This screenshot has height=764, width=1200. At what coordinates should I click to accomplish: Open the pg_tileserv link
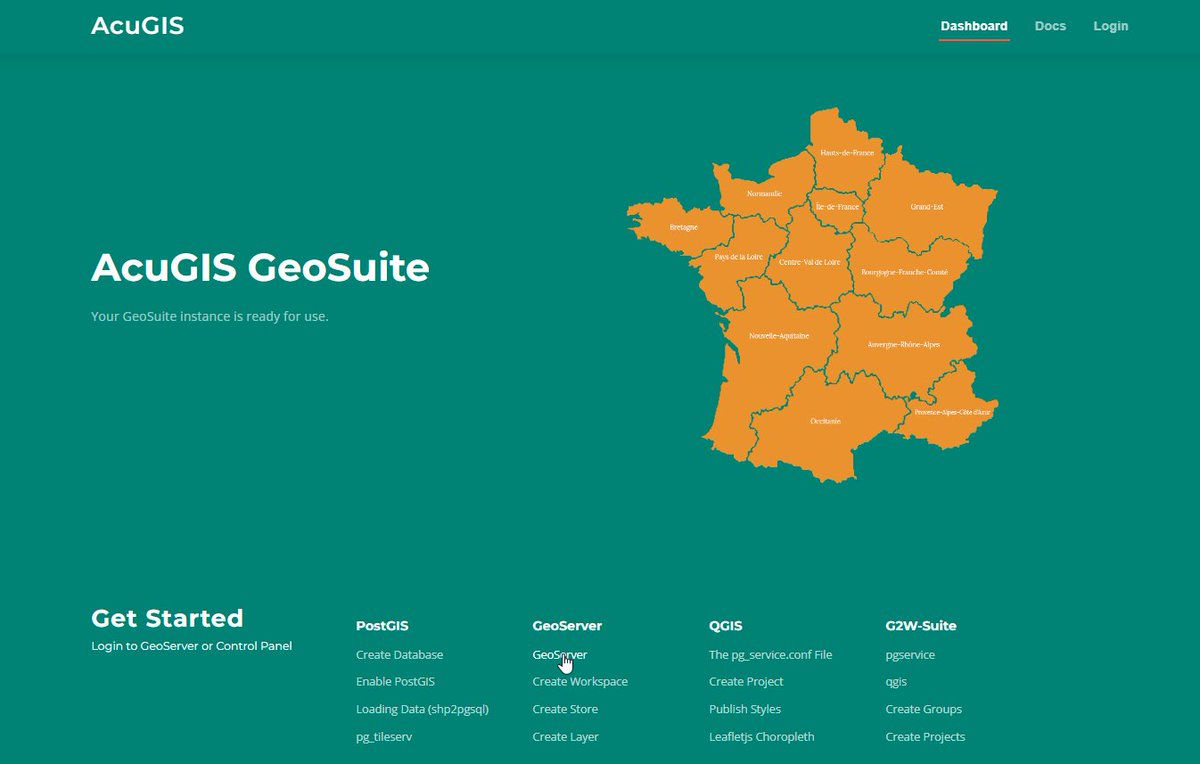click(x=384, y=737)
